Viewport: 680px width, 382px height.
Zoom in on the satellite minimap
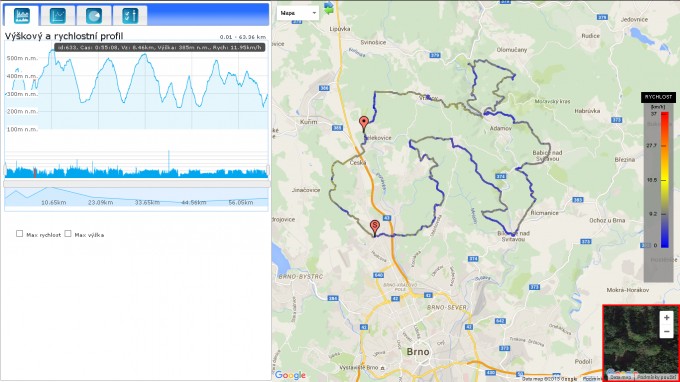(667, 318)
